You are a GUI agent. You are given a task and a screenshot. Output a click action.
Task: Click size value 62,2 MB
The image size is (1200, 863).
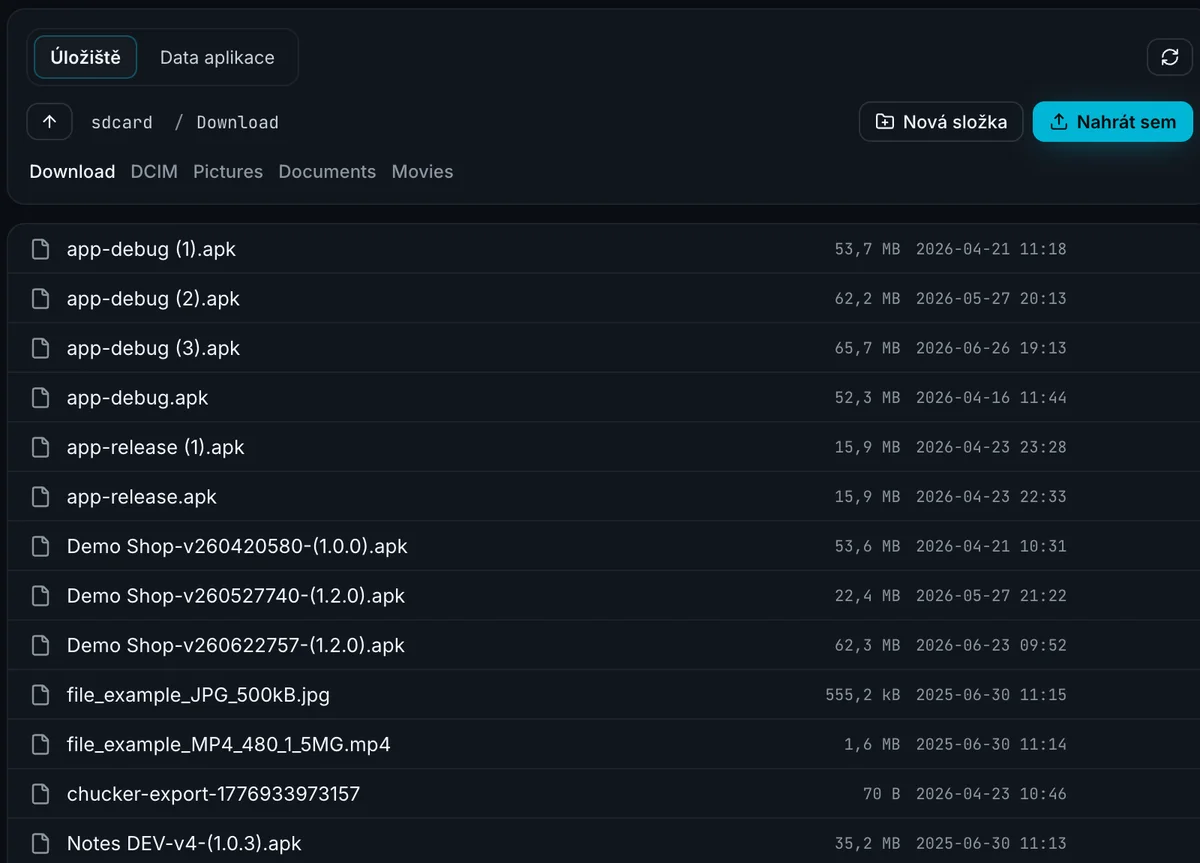pyautogui.click(x=867, y=299)
